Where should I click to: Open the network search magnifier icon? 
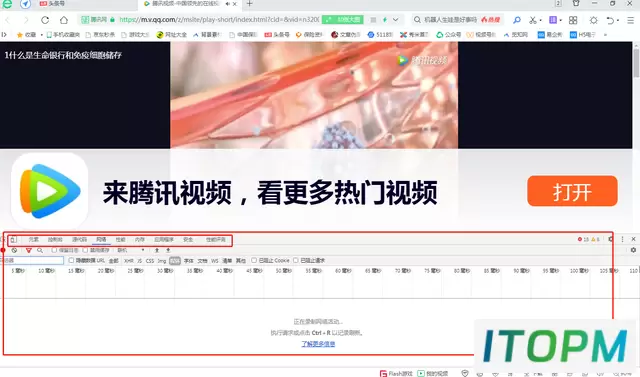(x=40, y=250)
